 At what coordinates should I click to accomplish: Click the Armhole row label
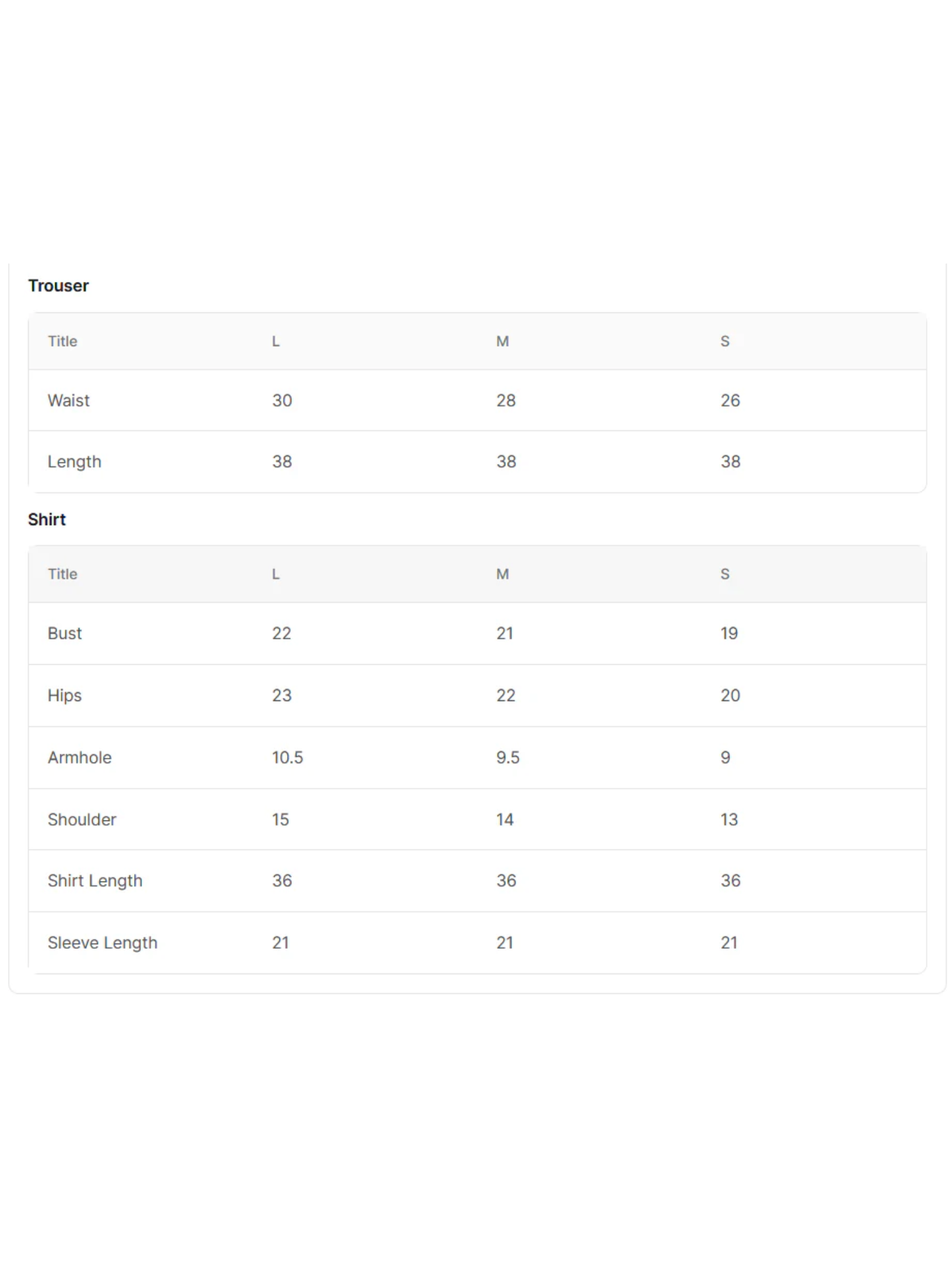(x=80, y=757)
